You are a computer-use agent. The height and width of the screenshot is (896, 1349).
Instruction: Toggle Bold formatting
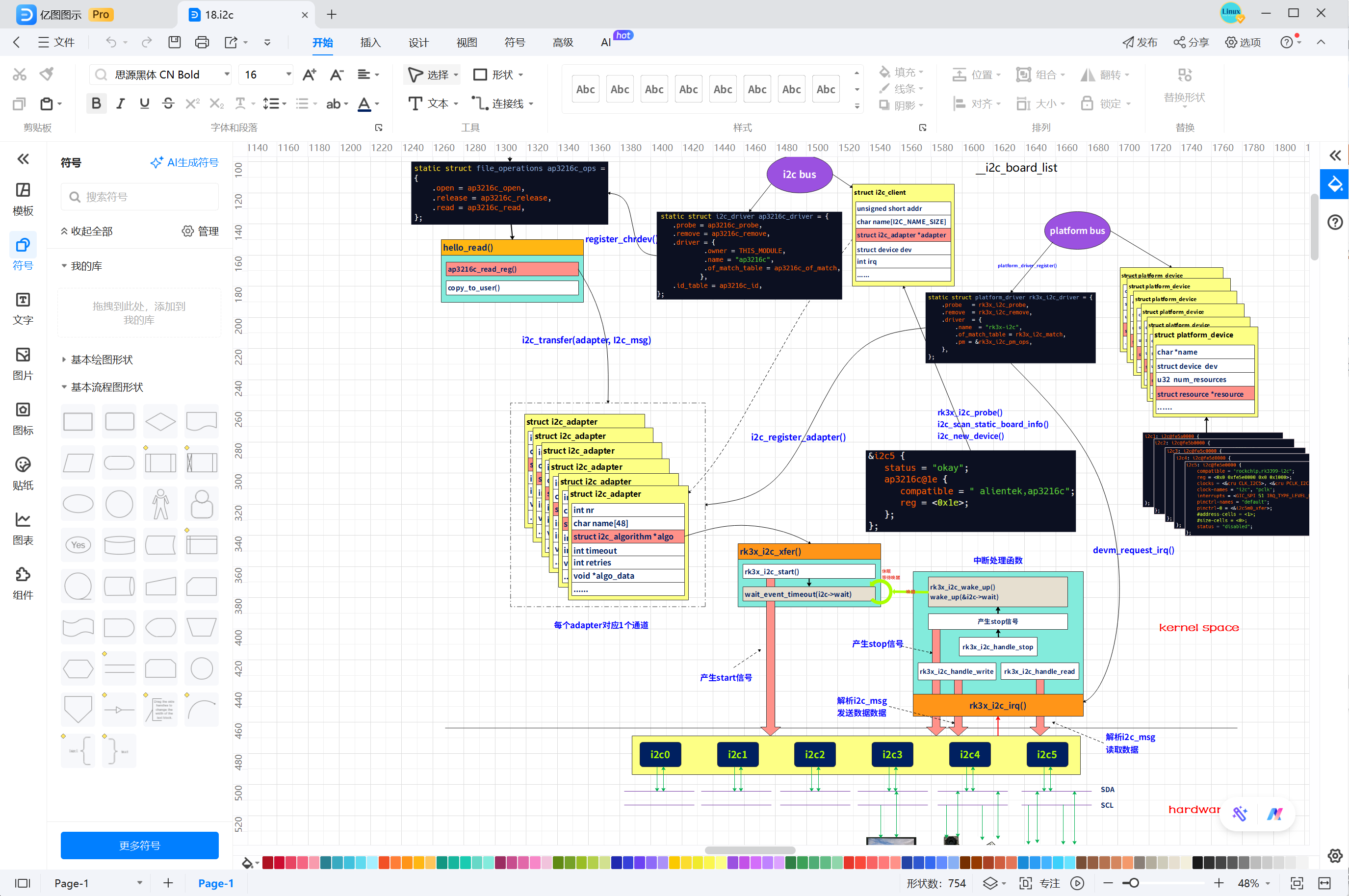[x=96, y=103]
